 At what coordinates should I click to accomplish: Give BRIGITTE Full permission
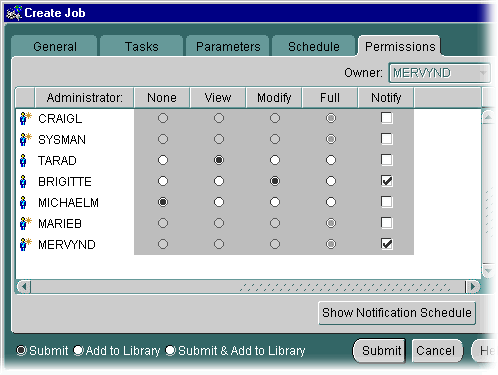331,181
